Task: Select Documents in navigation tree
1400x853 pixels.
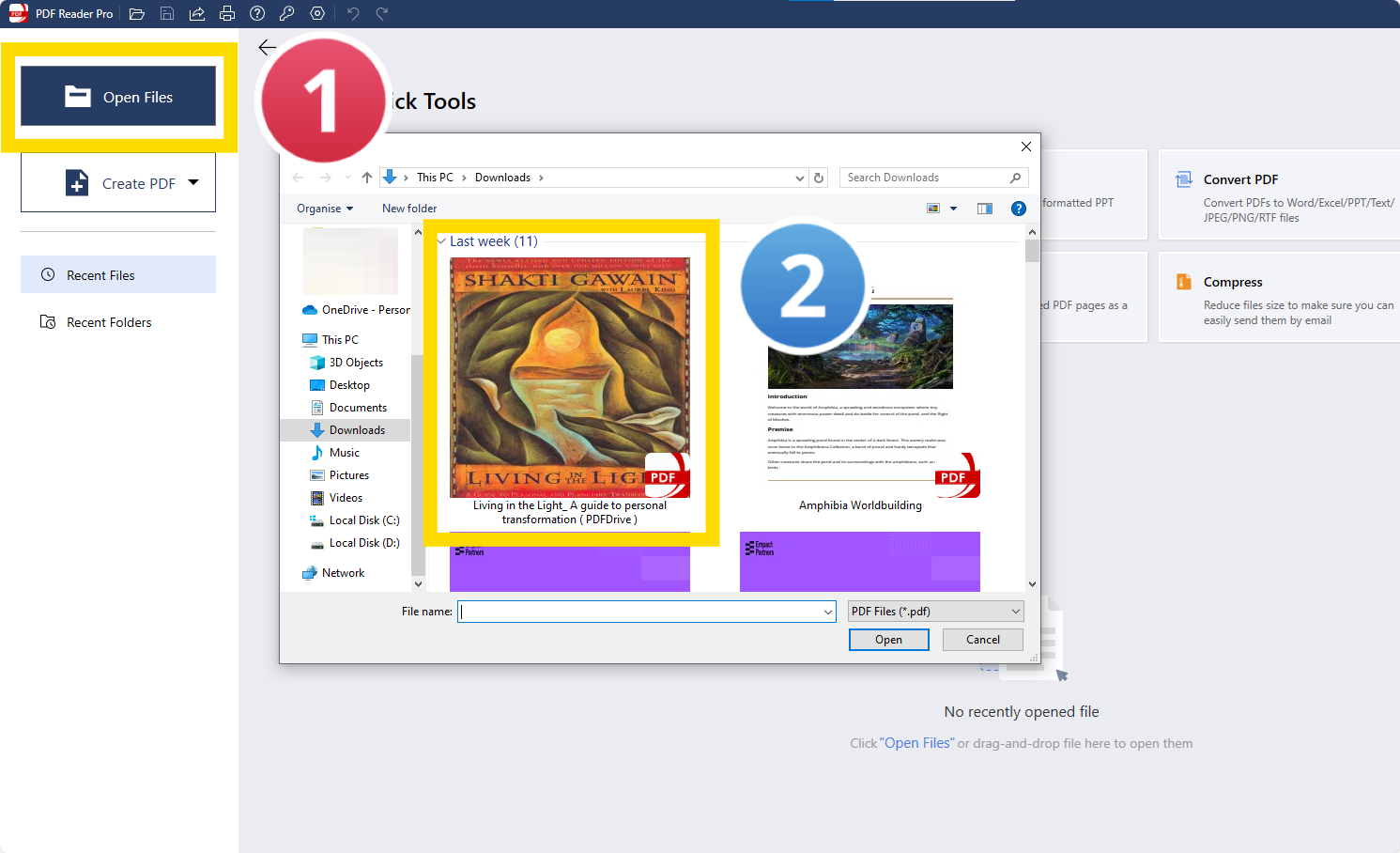Action: point(348,408)
